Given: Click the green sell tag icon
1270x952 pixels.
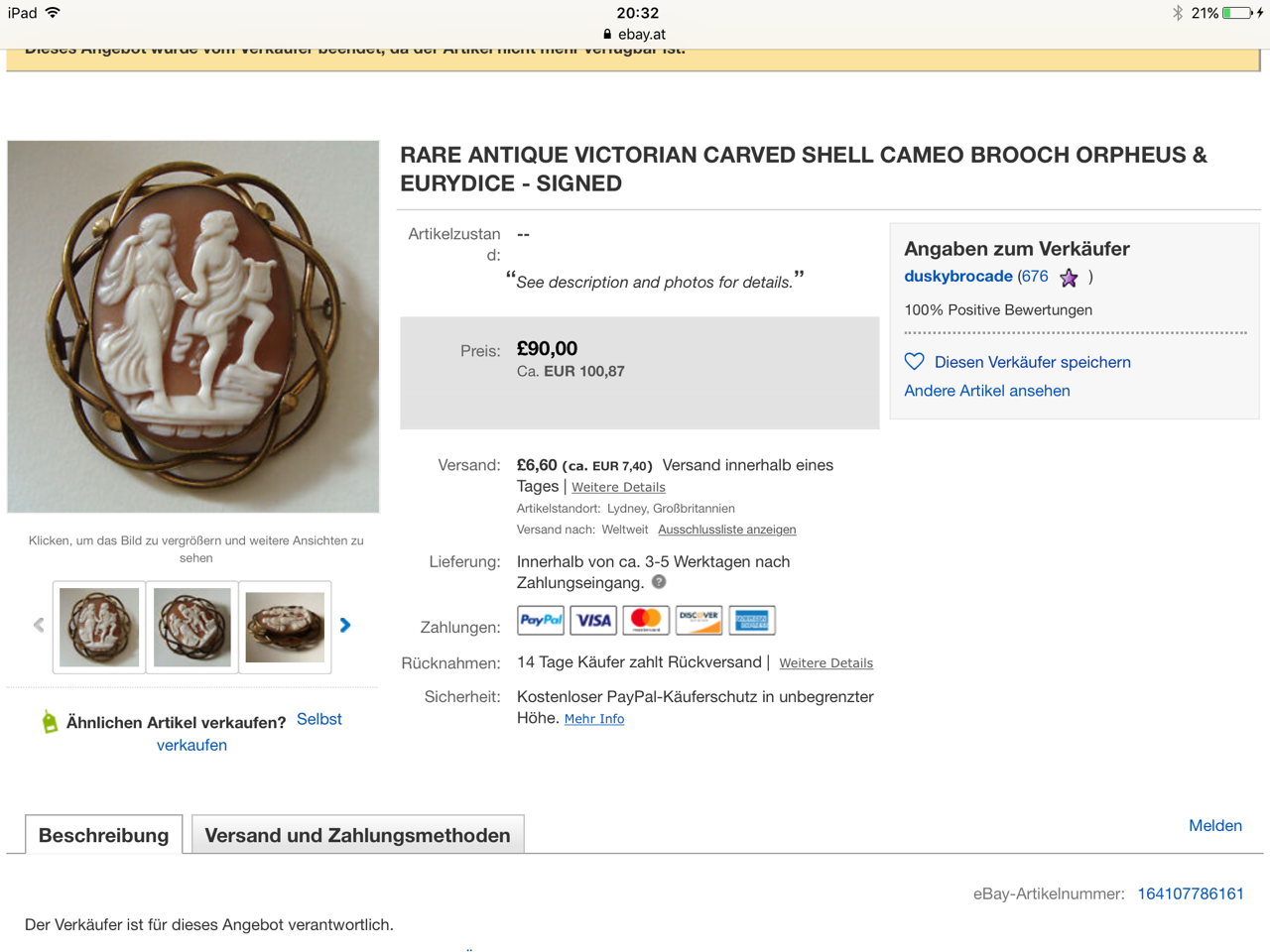Looking at the screenshot, I should 50,722.
